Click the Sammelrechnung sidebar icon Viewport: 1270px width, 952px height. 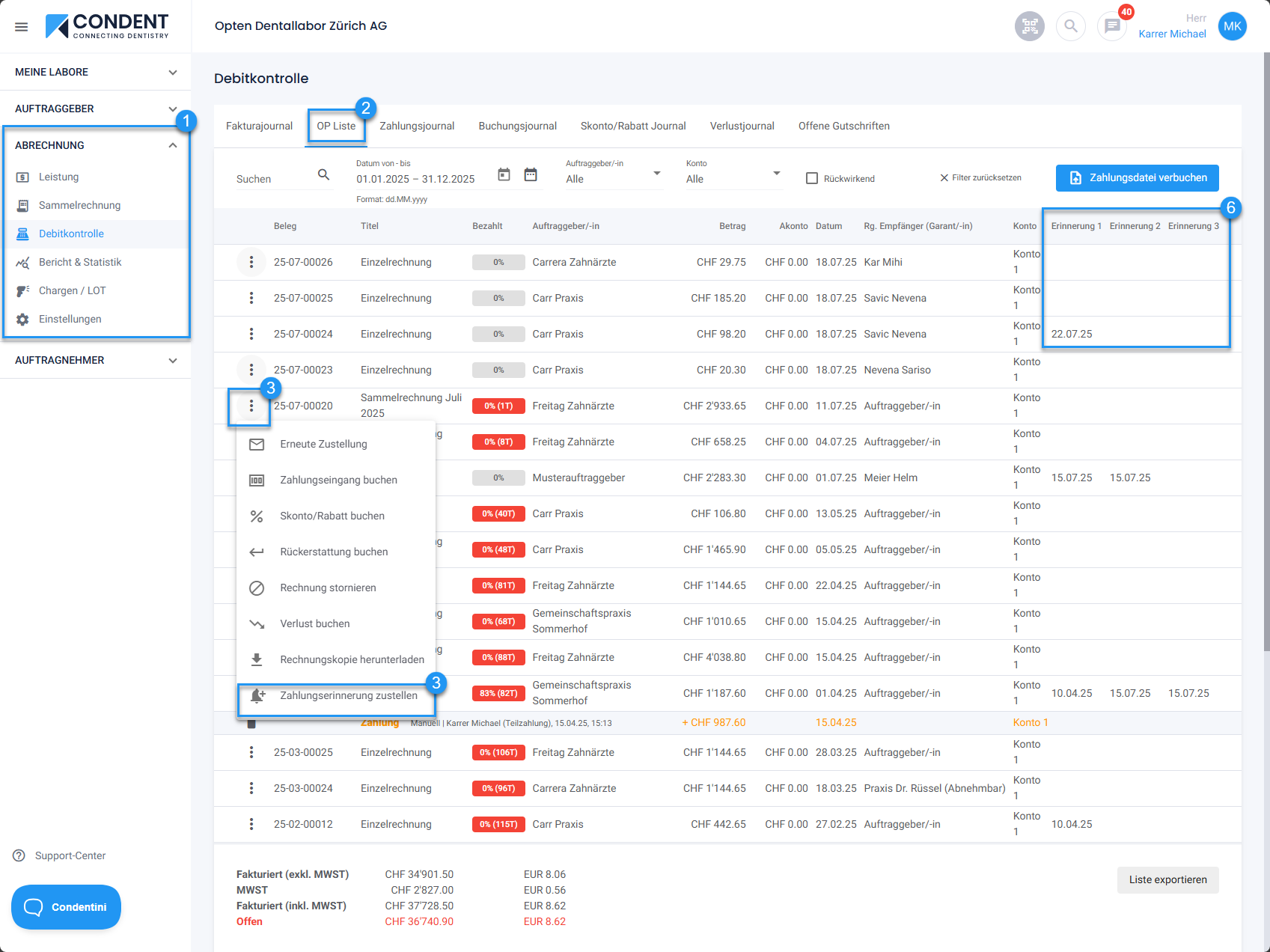click(23, 206)
